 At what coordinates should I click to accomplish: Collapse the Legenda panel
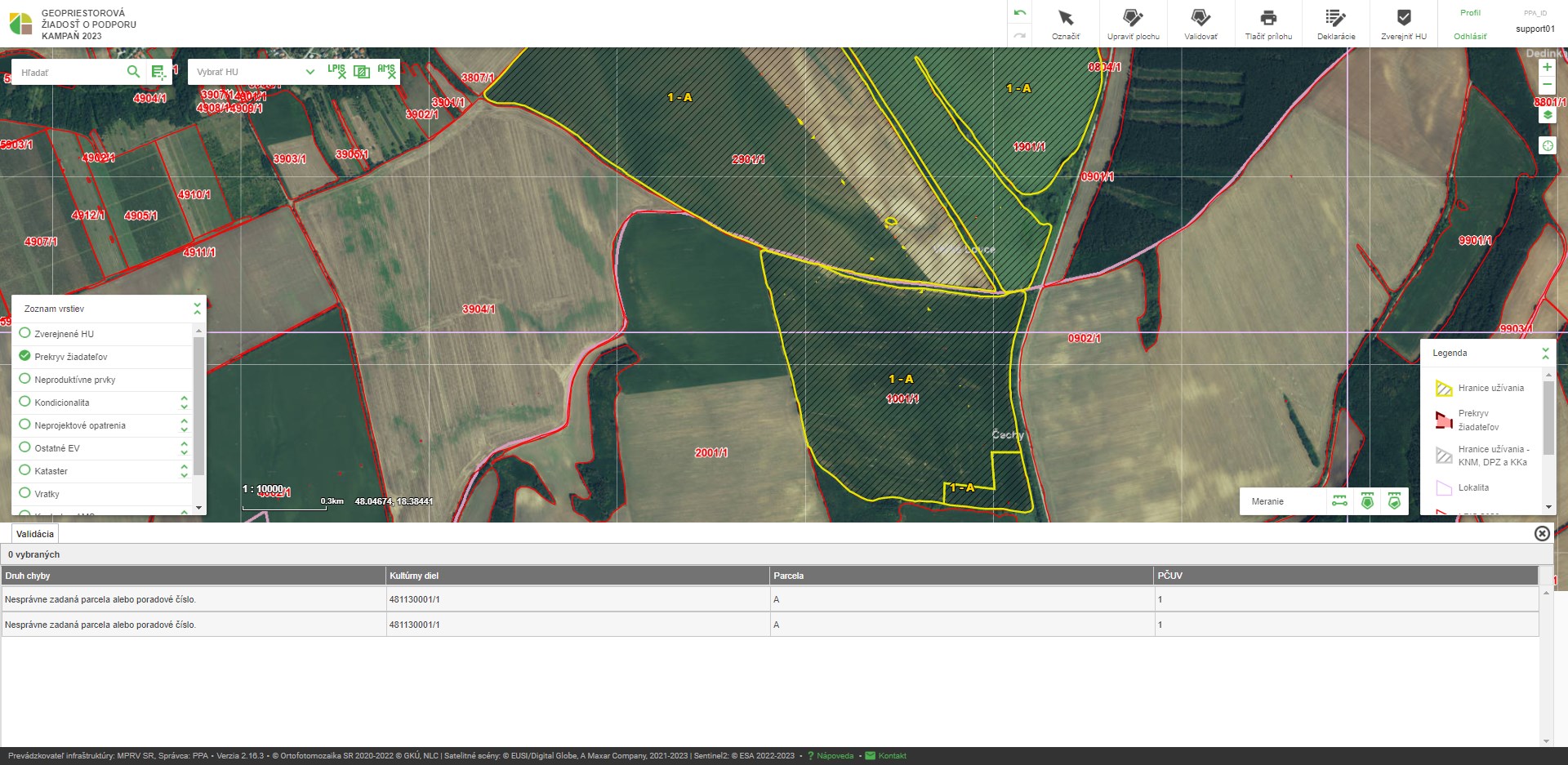click(1545, 353)
